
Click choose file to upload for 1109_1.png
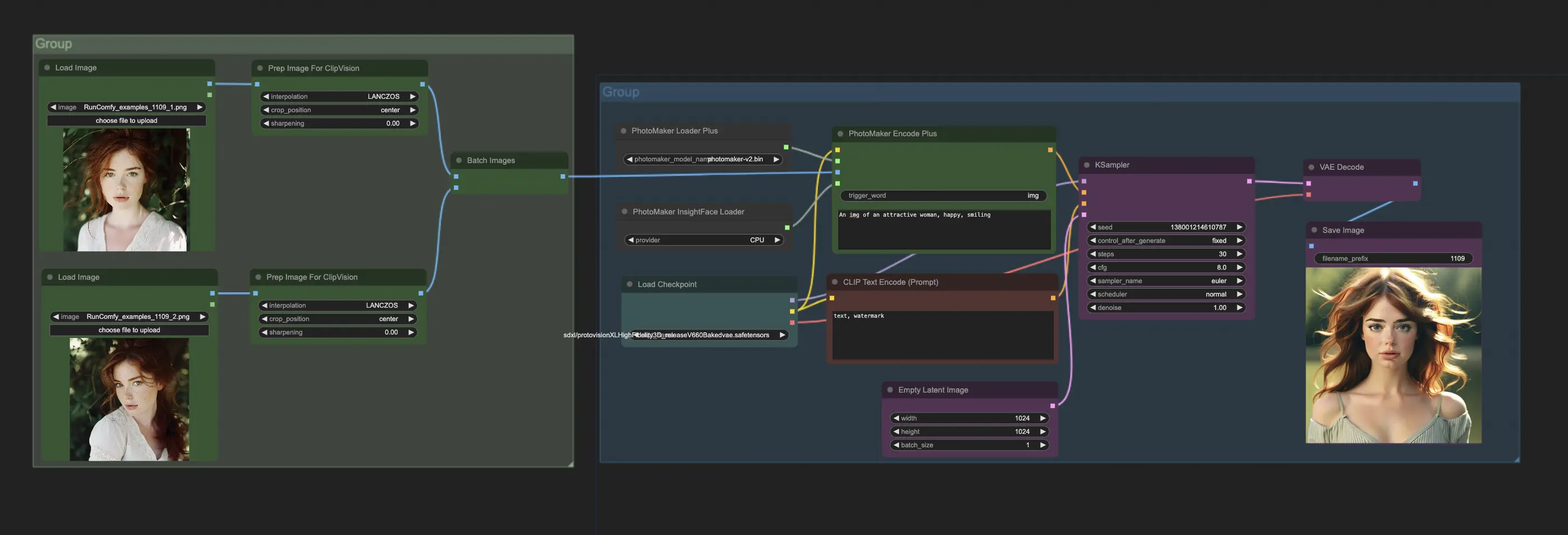click(127, 121)
